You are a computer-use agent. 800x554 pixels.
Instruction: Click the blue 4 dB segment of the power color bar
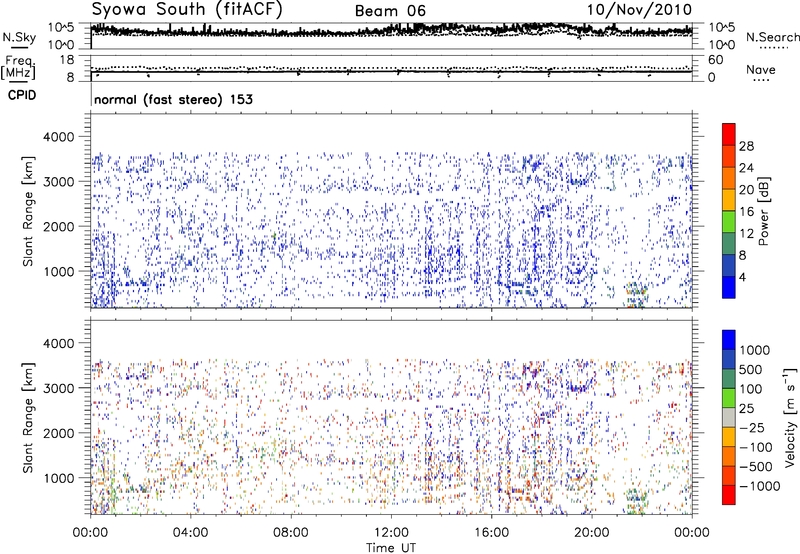pos(729,287)
